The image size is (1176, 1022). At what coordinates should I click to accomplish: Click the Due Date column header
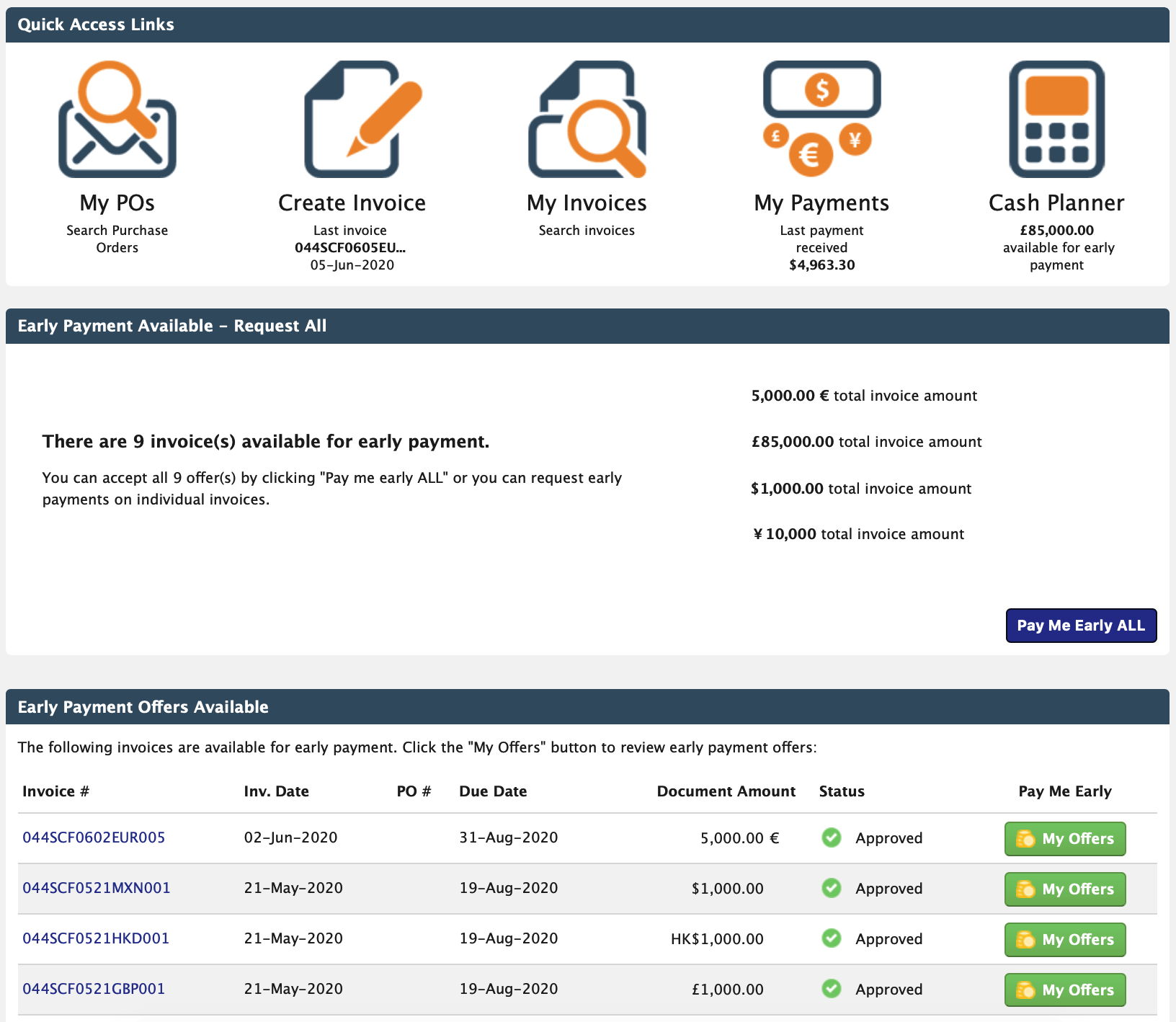[493, 791]
